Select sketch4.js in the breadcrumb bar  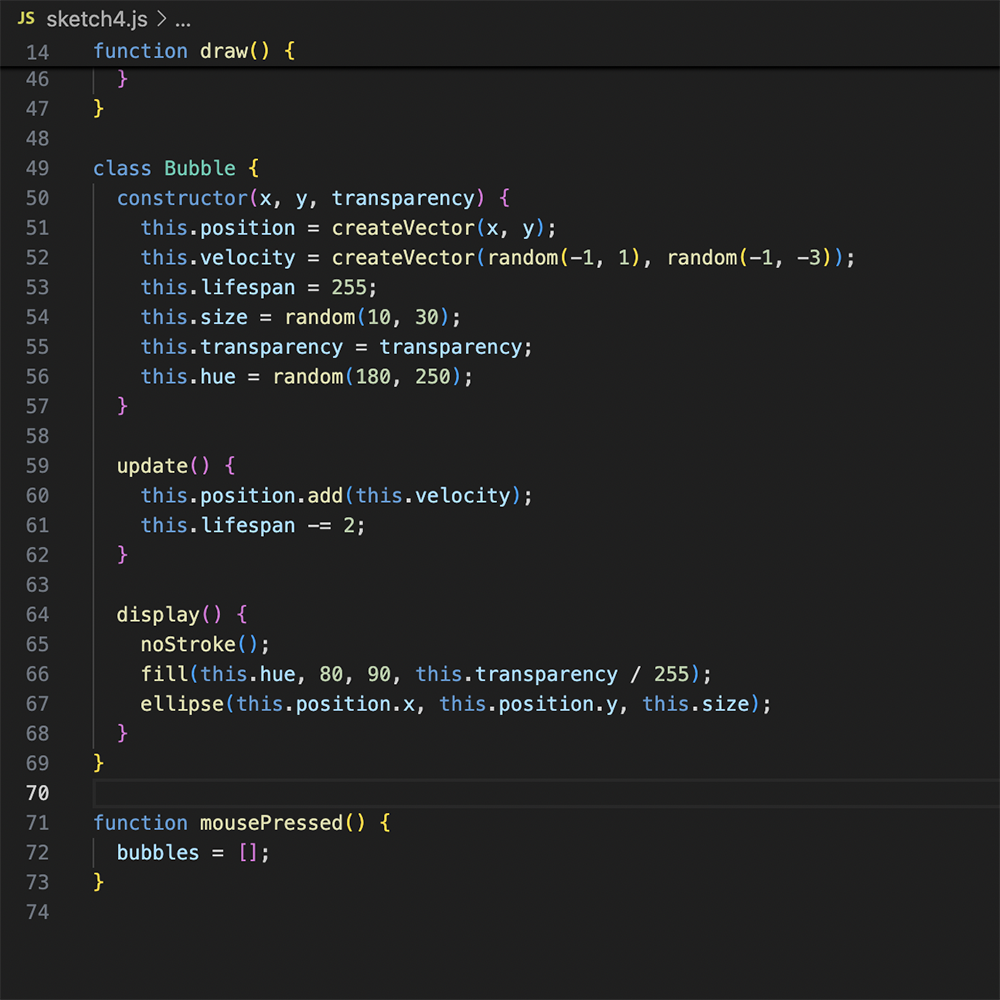(x=97, y=17)
